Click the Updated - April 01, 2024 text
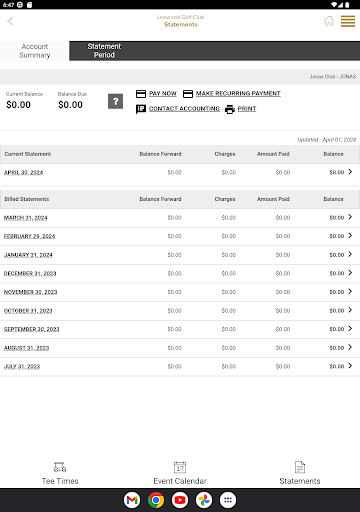The width and height of the screenshot is (360, 512). click(x=327, y=140)
